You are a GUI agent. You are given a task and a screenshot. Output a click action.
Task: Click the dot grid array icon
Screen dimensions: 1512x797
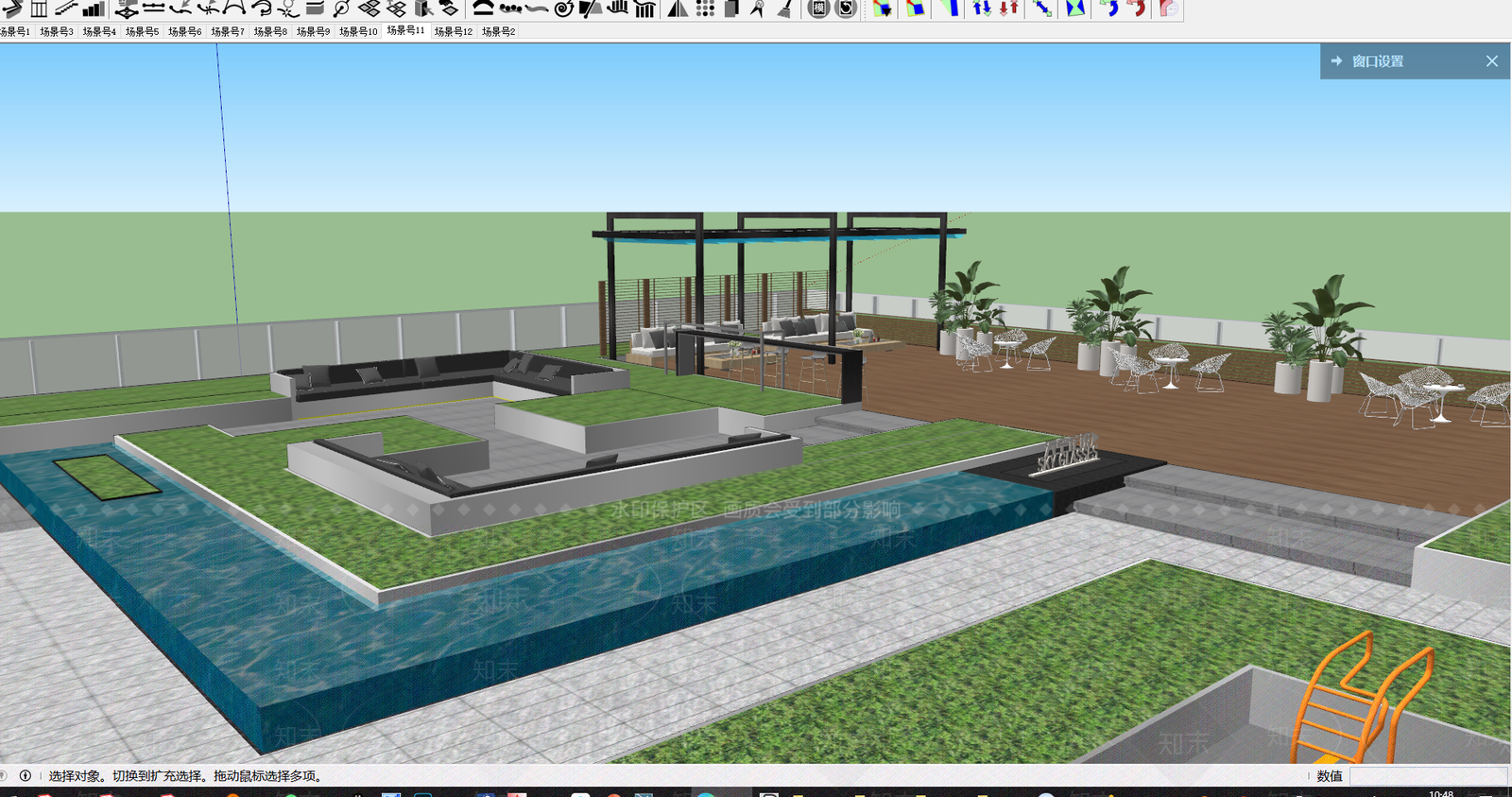pos(705,9)
